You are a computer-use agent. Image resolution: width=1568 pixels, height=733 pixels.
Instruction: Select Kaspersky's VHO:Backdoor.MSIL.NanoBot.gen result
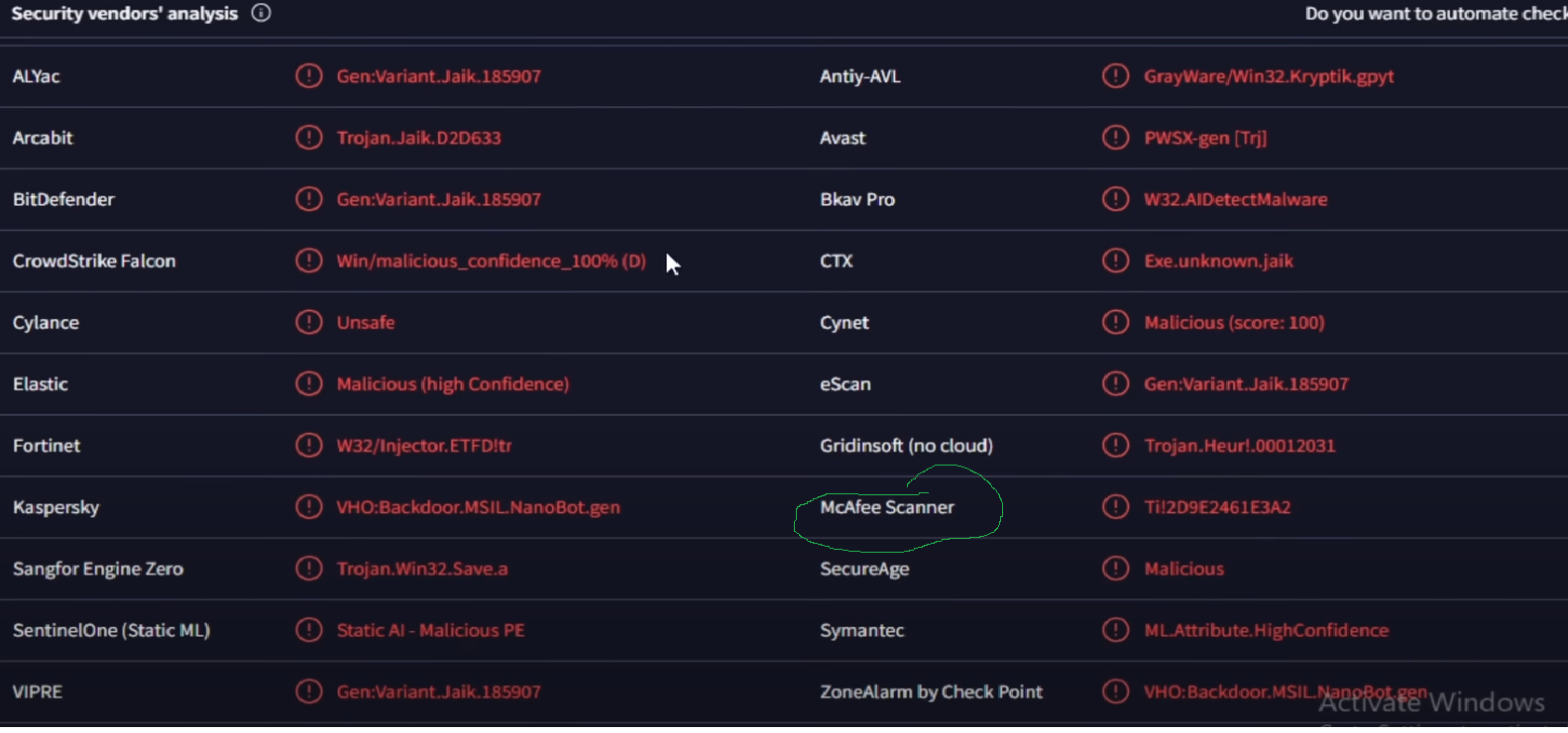click(478, 507)
